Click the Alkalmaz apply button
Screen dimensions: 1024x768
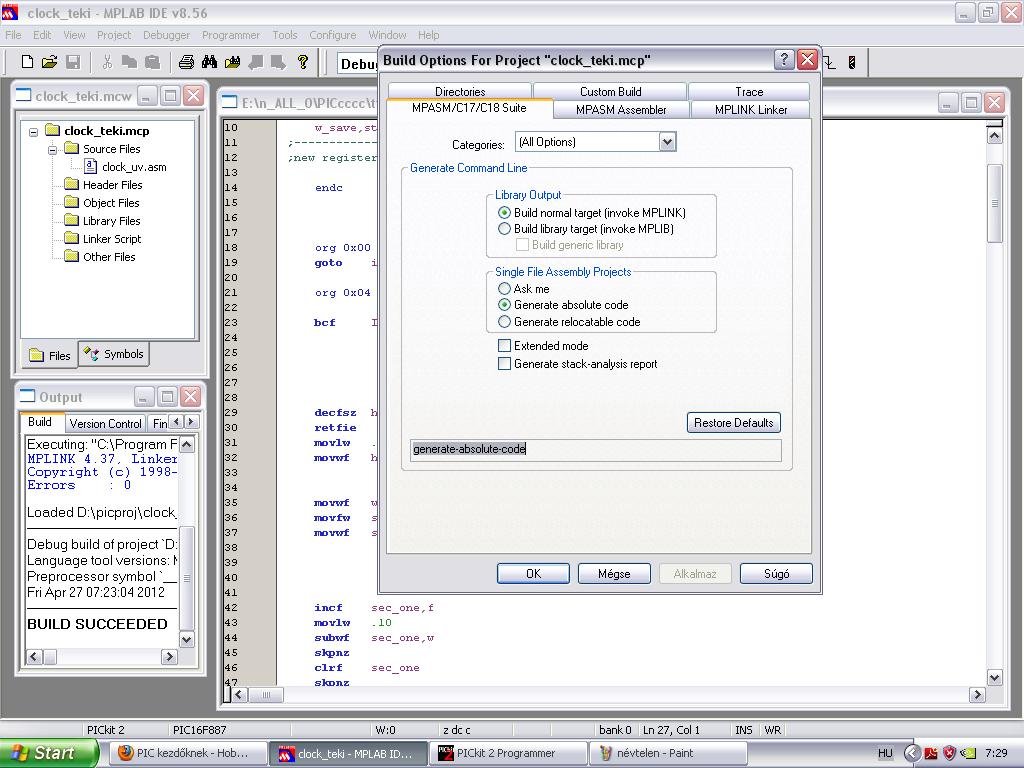coord(695,573)
